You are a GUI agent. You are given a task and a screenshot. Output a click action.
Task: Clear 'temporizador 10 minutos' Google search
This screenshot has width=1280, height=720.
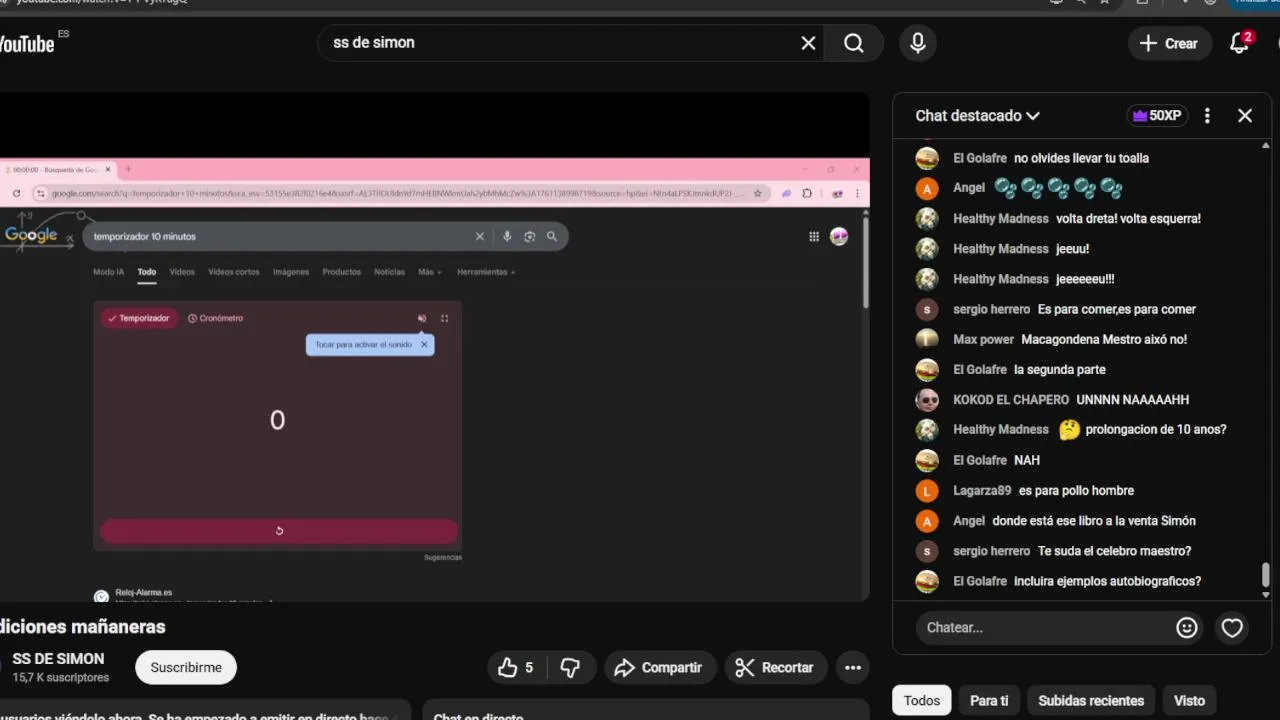pos(480,236)
